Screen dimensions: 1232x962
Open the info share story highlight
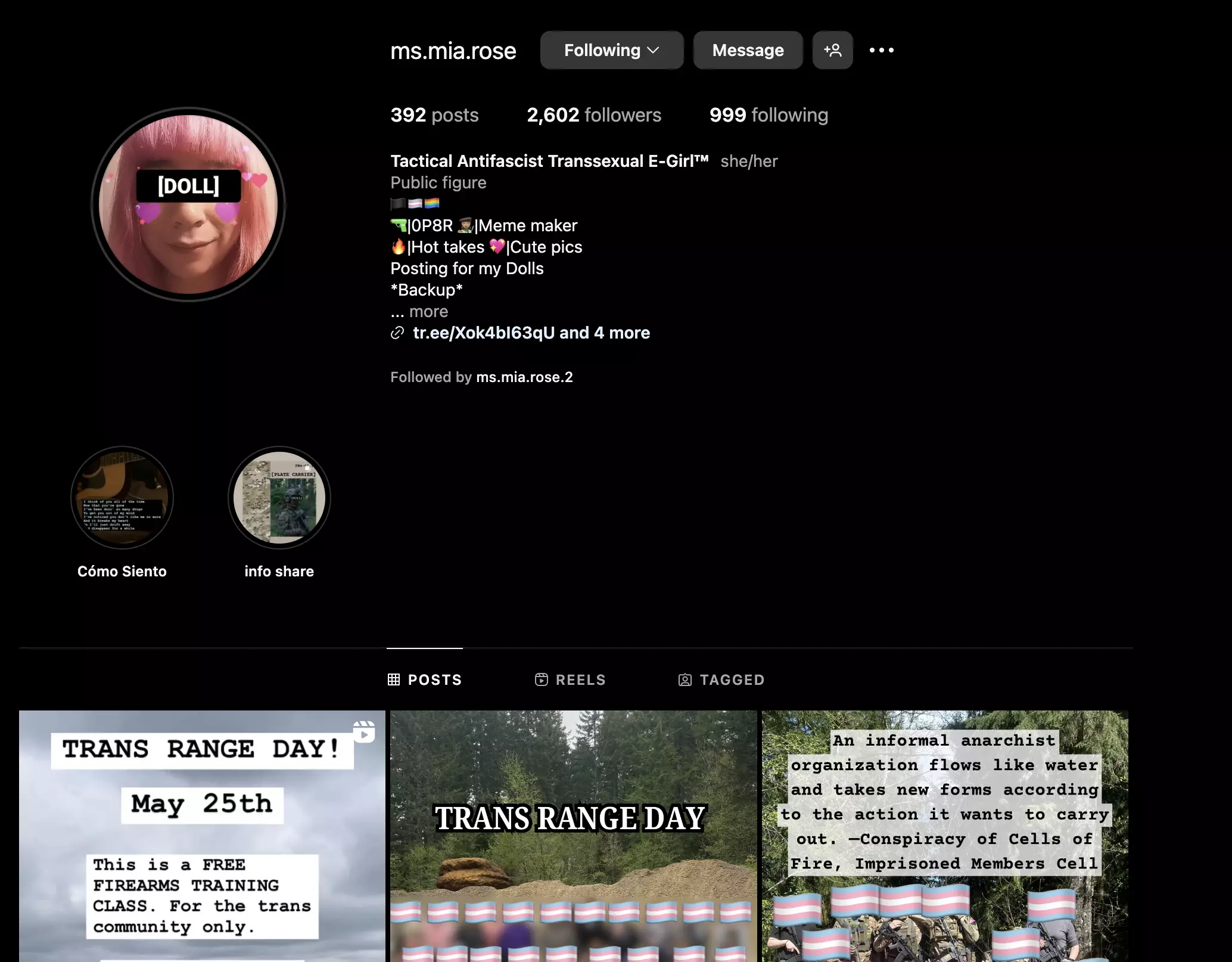pyautogui.click(x=279, y=498)
